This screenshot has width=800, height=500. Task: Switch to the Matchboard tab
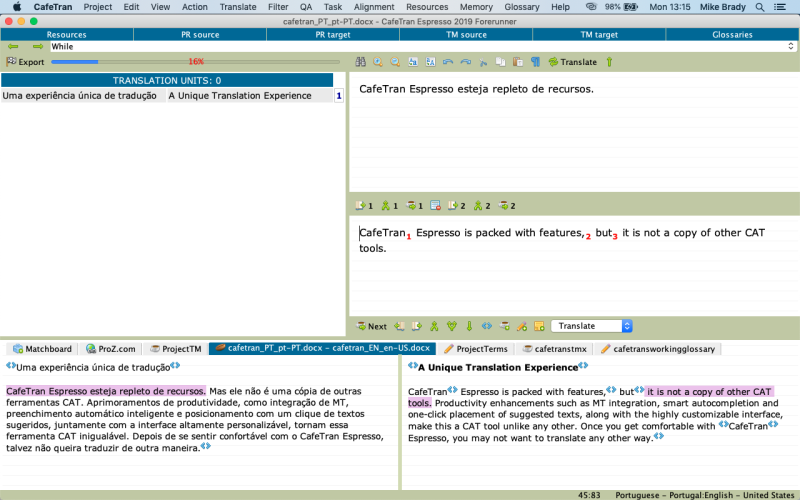tap(42, 349)
